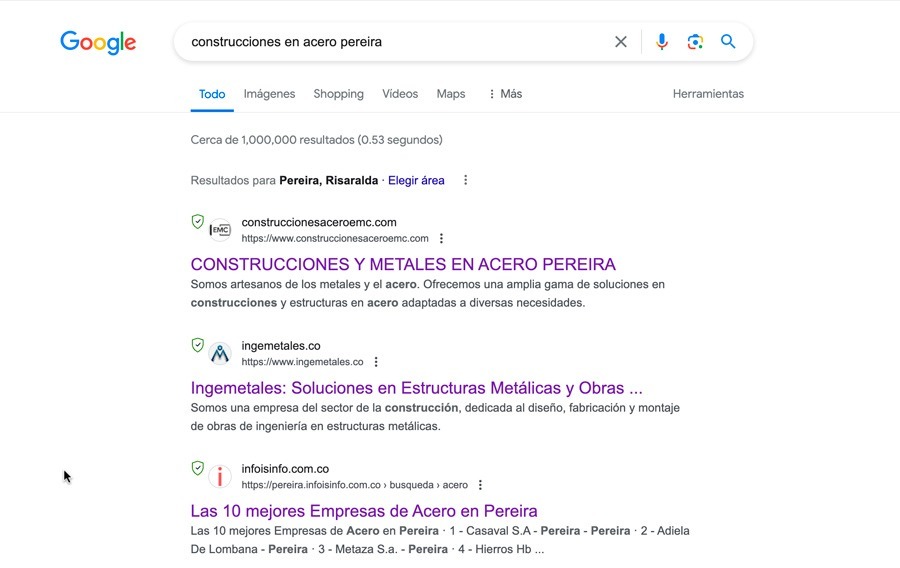Switch to the Imágenes tab
Image resolution: width=900 pixels, height=568 pixels.
(269, 94)
